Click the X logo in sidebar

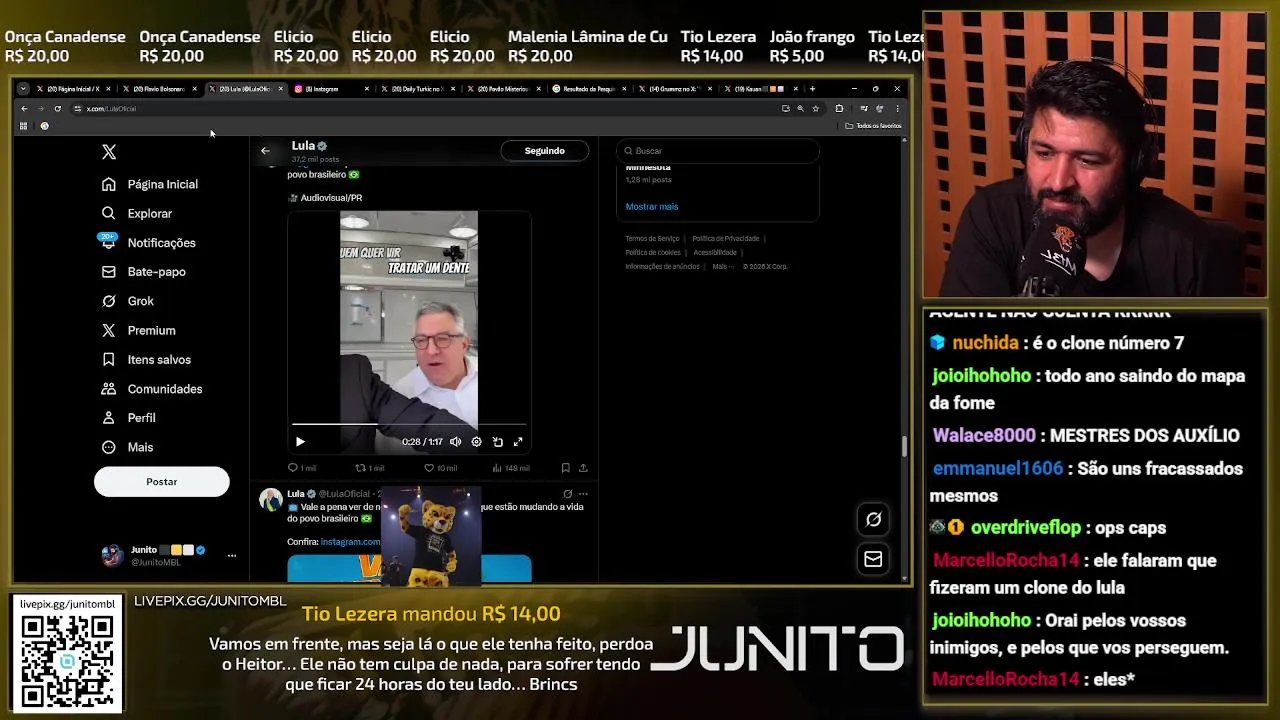(109, 152)
